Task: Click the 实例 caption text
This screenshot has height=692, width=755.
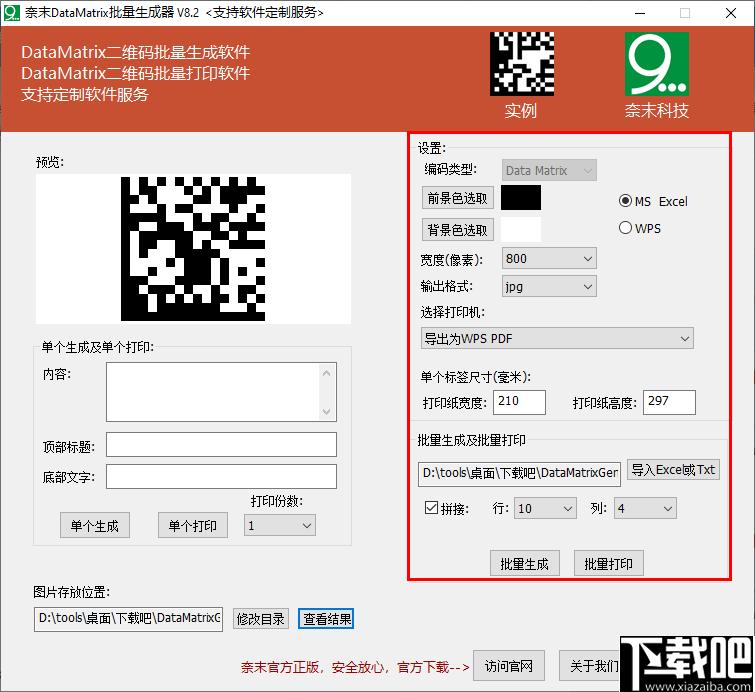Action: click(x=521, y=111)
